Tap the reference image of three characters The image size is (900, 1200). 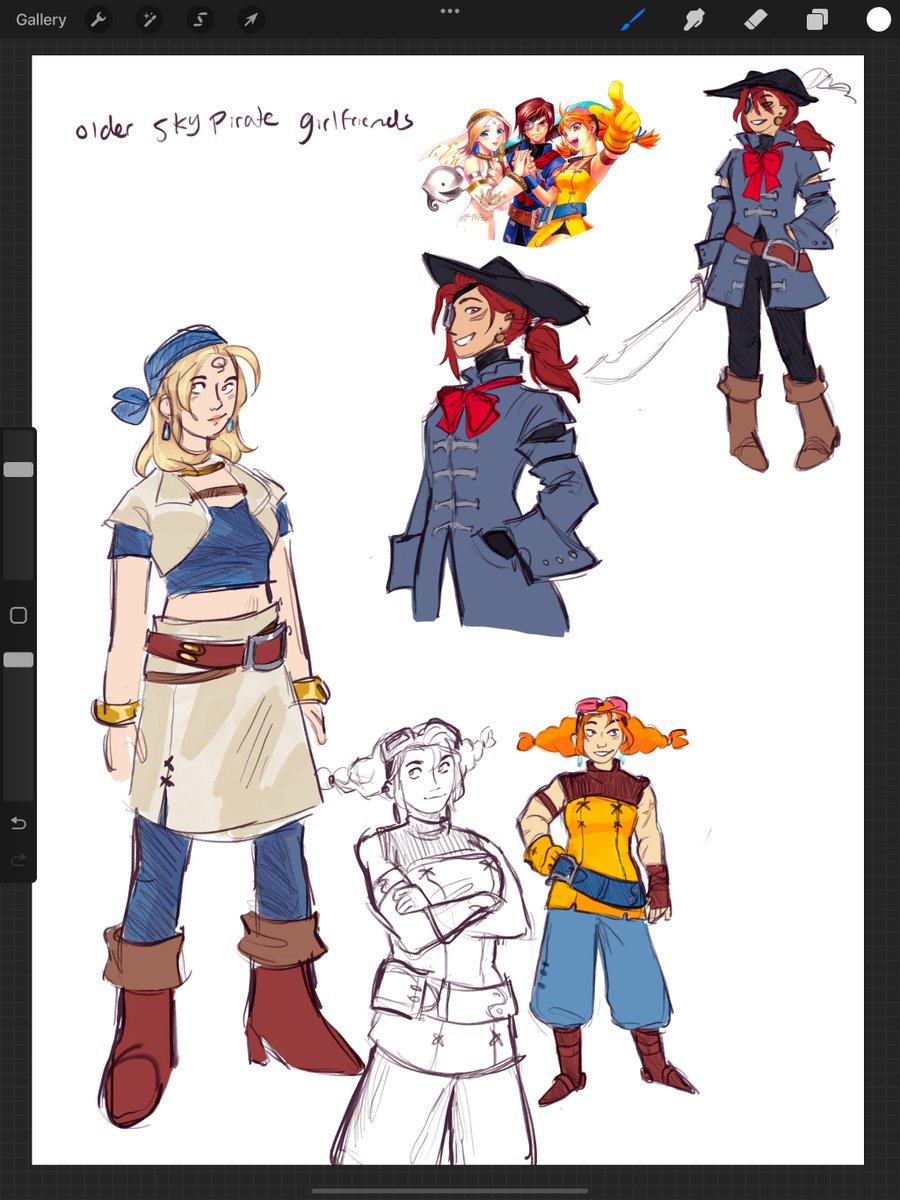click(540, 165)
